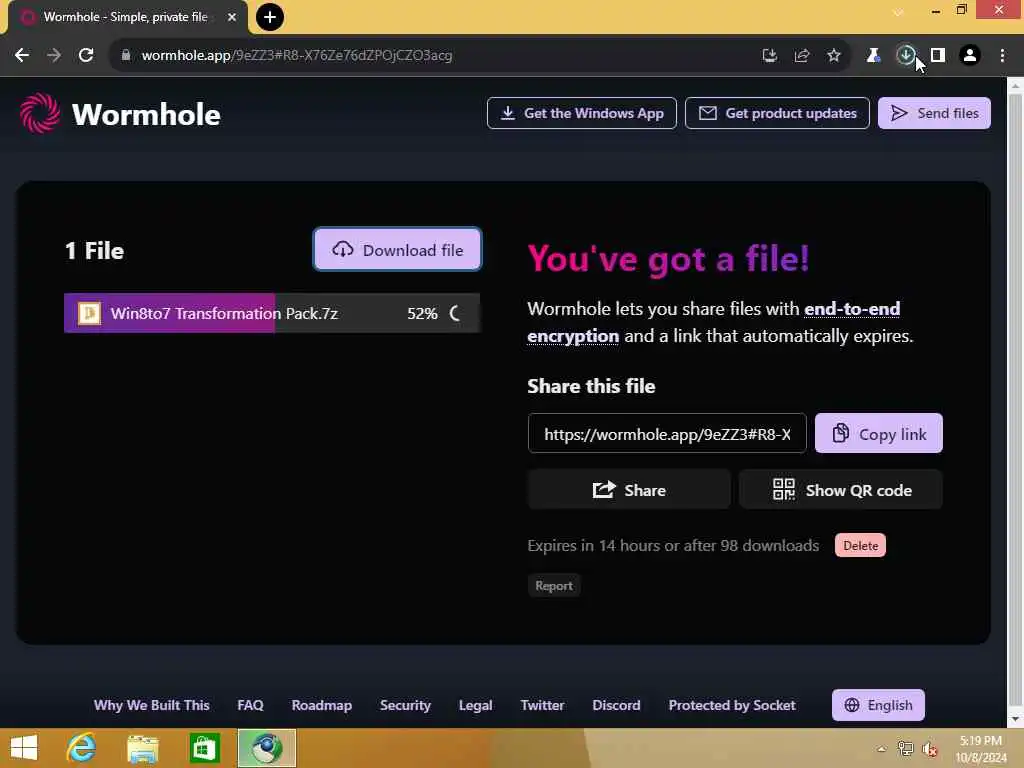Click the Expires in 14 hours text

pyautogui.click(x=673, y=545)
